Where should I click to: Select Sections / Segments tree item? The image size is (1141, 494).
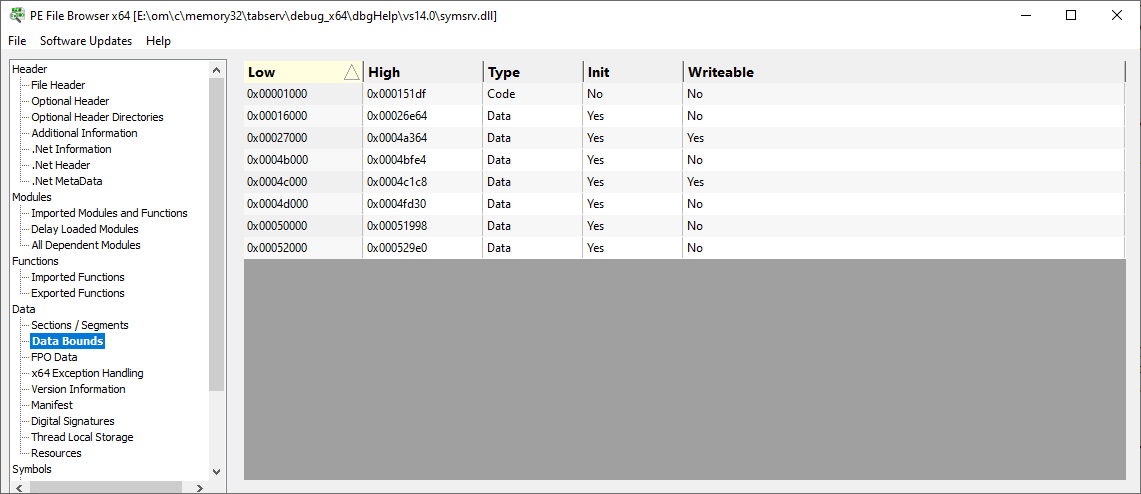[80, 325]
